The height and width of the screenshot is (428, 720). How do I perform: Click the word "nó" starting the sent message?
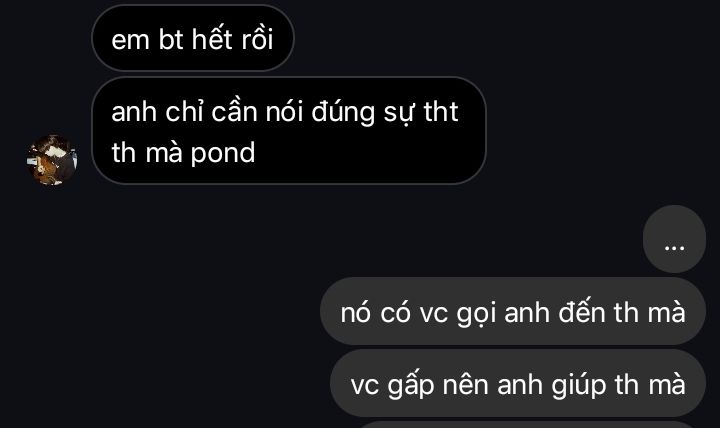click(x=355, y=313)
